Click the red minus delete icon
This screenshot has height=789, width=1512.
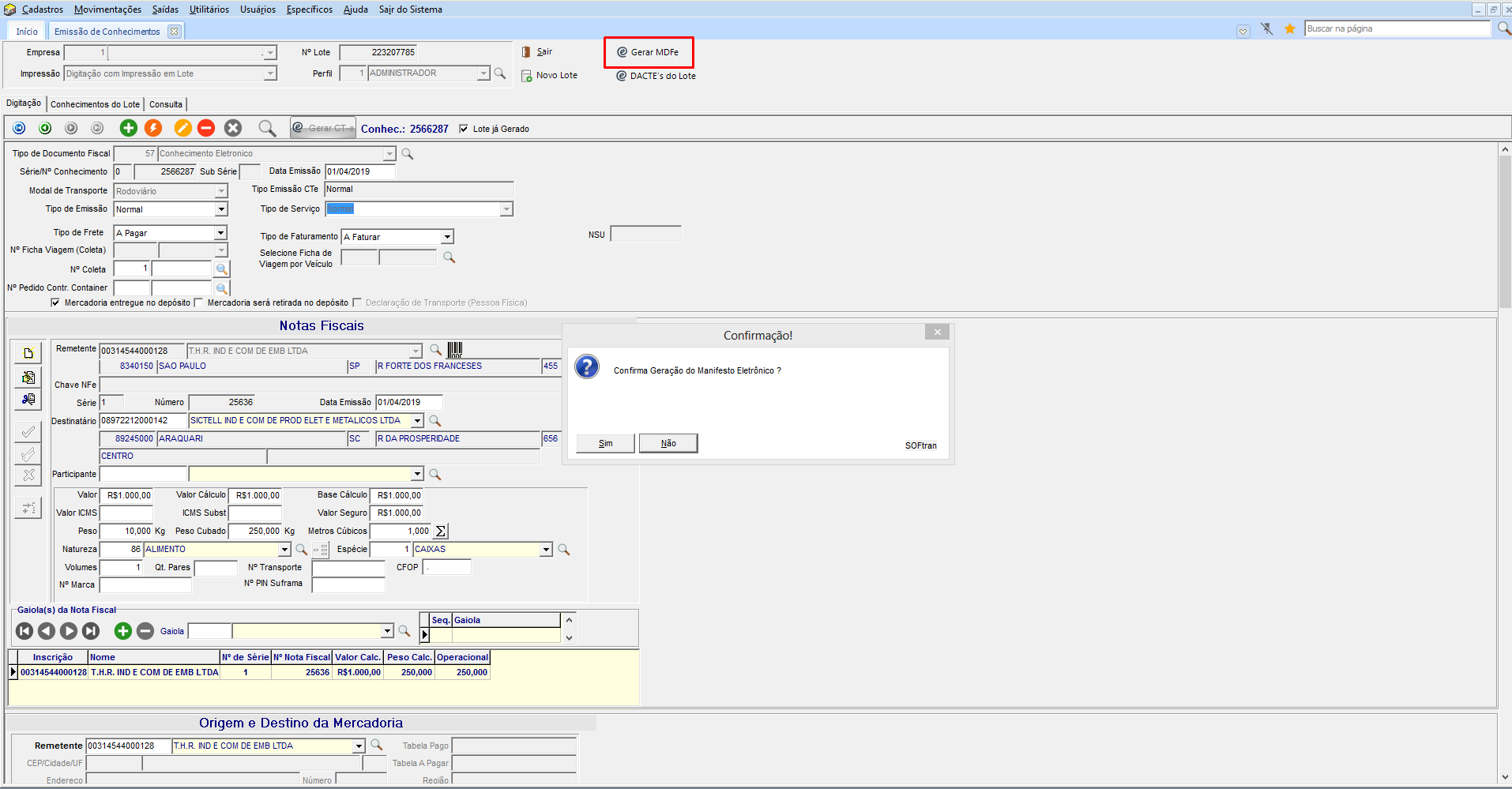pyautogui.click(x=206, y=128)
